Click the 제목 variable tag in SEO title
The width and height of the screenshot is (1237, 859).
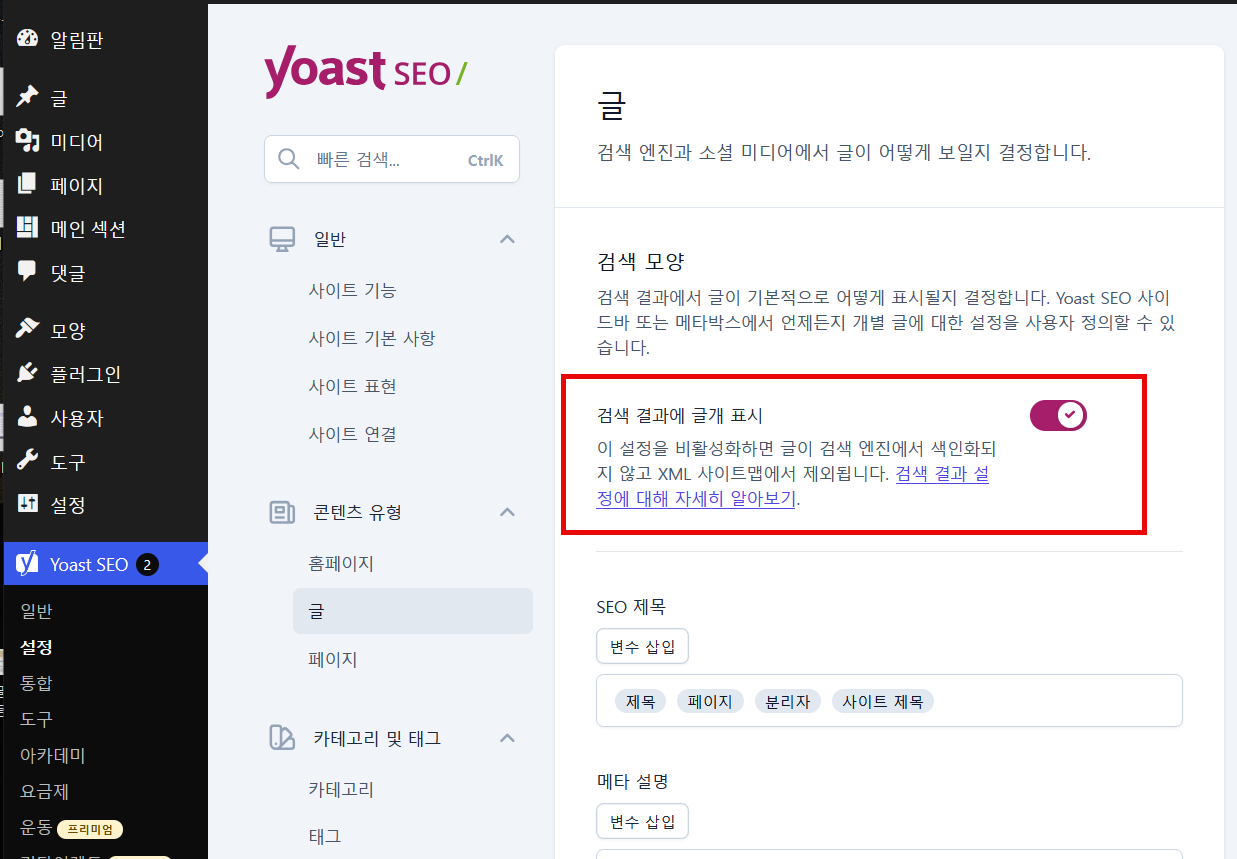pos(640,701)
